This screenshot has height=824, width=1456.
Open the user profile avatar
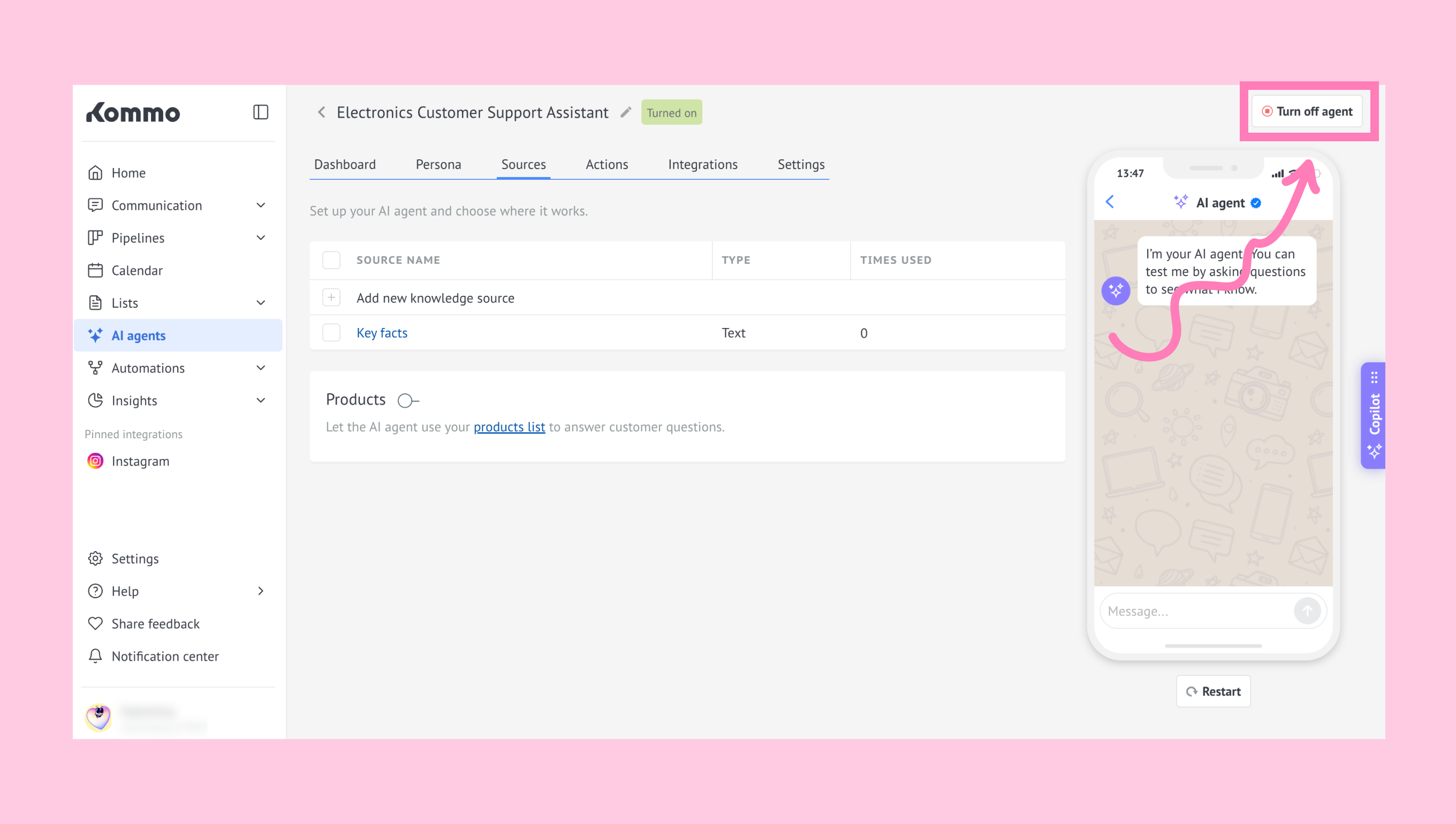[x=98, y=717]
